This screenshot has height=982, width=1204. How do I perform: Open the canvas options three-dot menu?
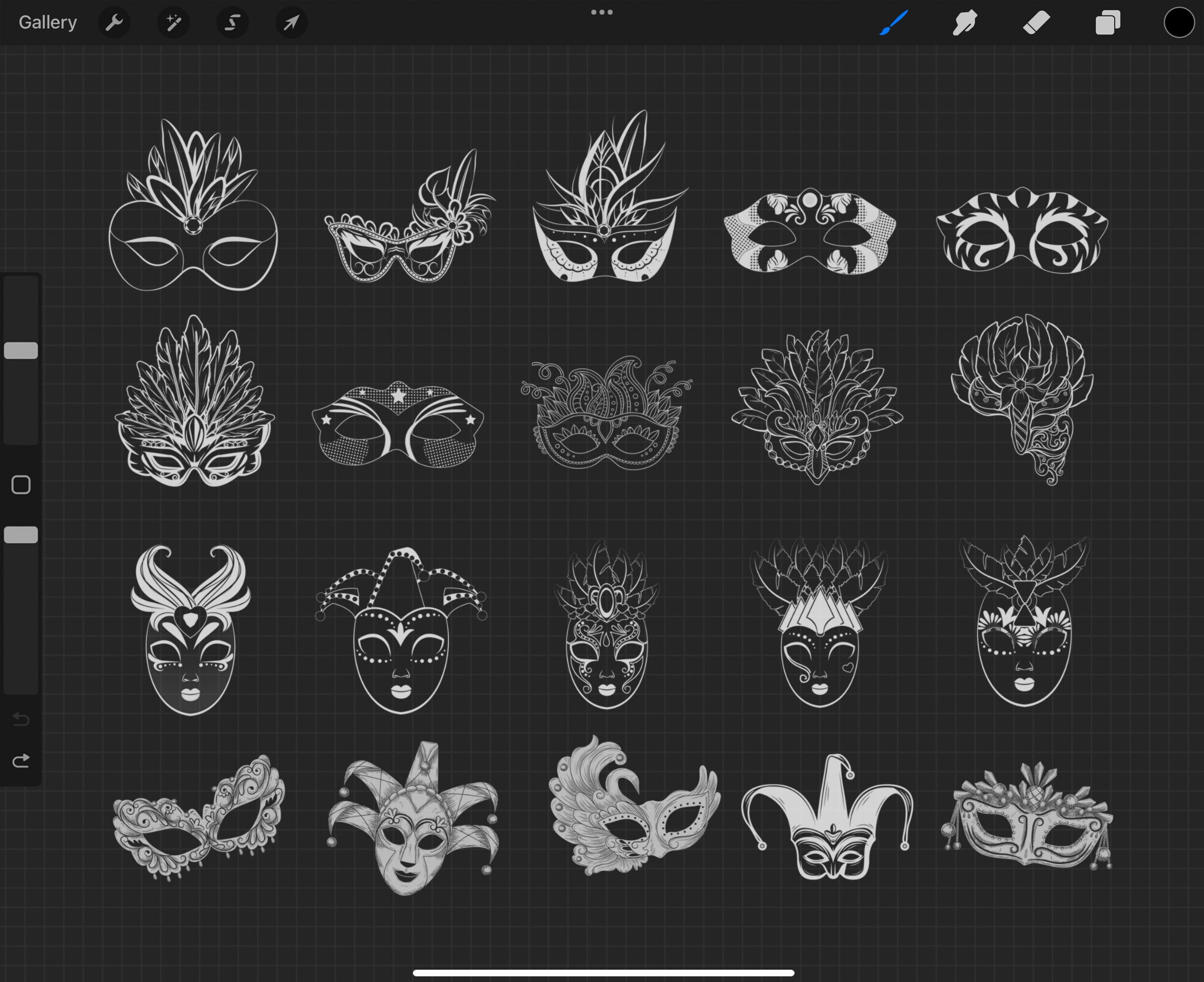click(x=601, y=11)
